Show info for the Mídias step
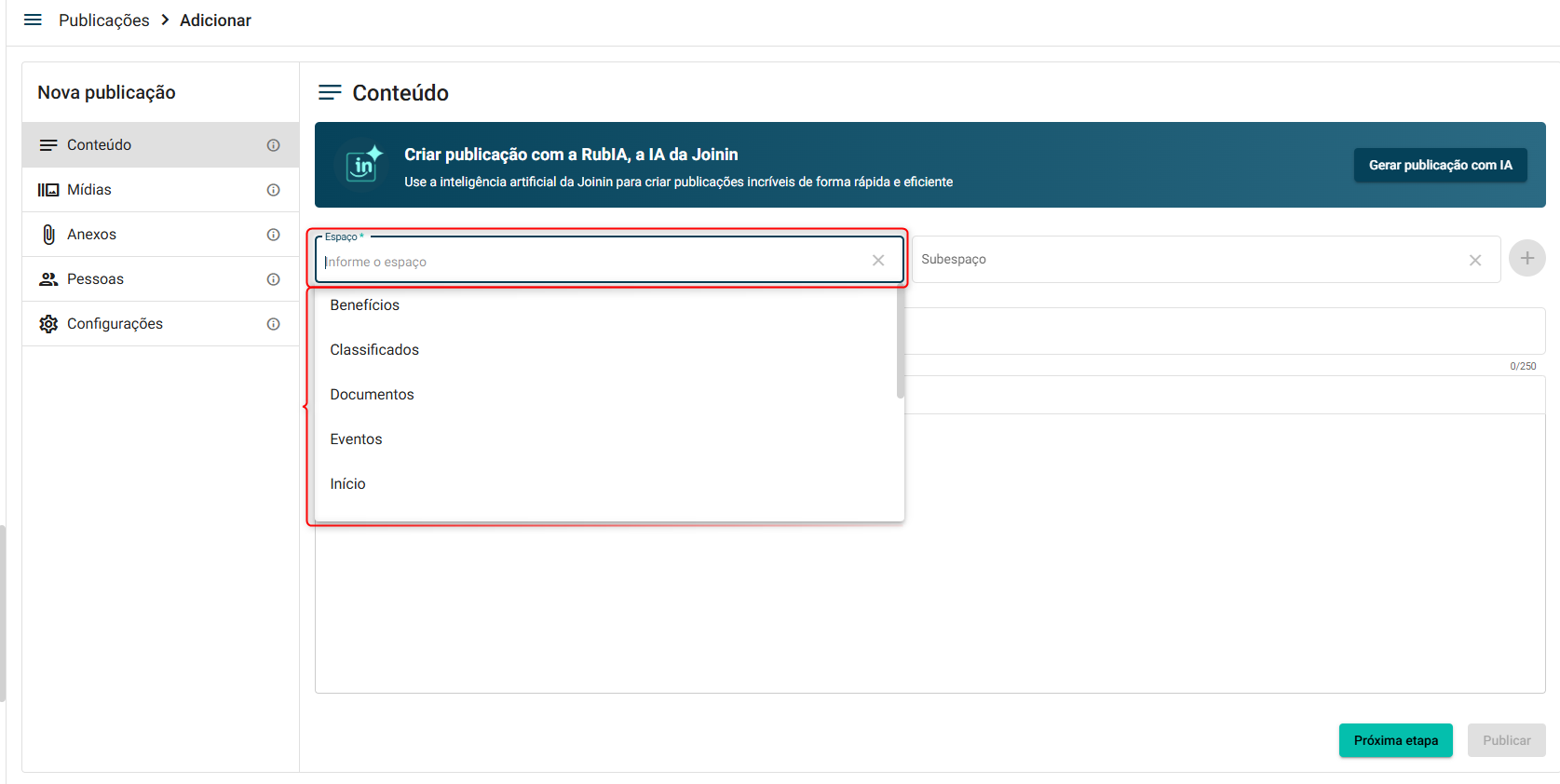 click(274, 190)
